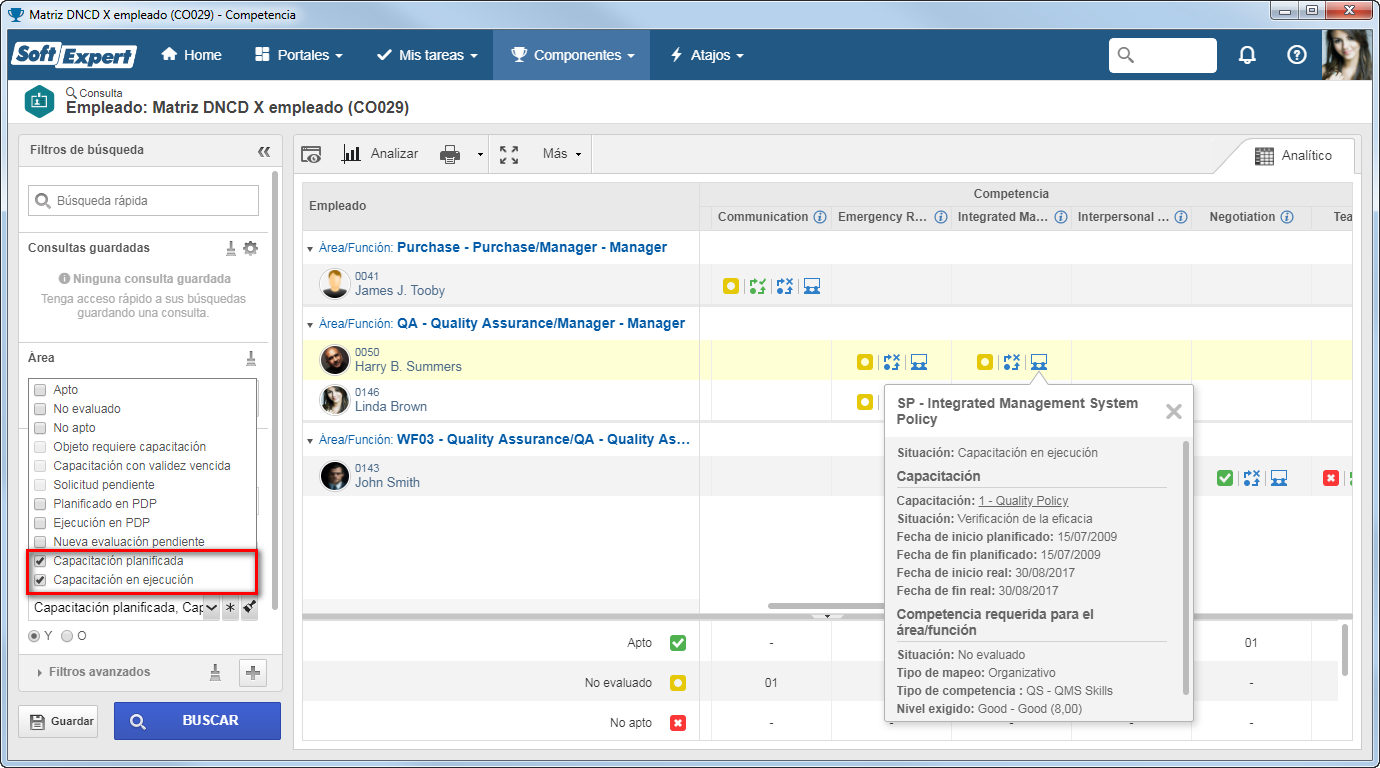This screenshot has width=1380, height=768.
Task: Uncheck Capacitación planificada checkbox
Action: (x=40, y=561)
